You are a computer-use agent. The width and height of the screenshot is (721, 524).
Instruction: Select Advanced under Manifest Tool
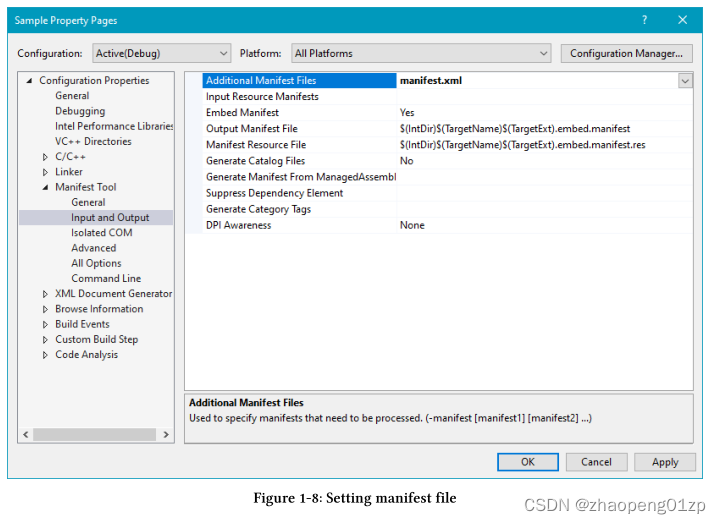(x=94, y=248)
